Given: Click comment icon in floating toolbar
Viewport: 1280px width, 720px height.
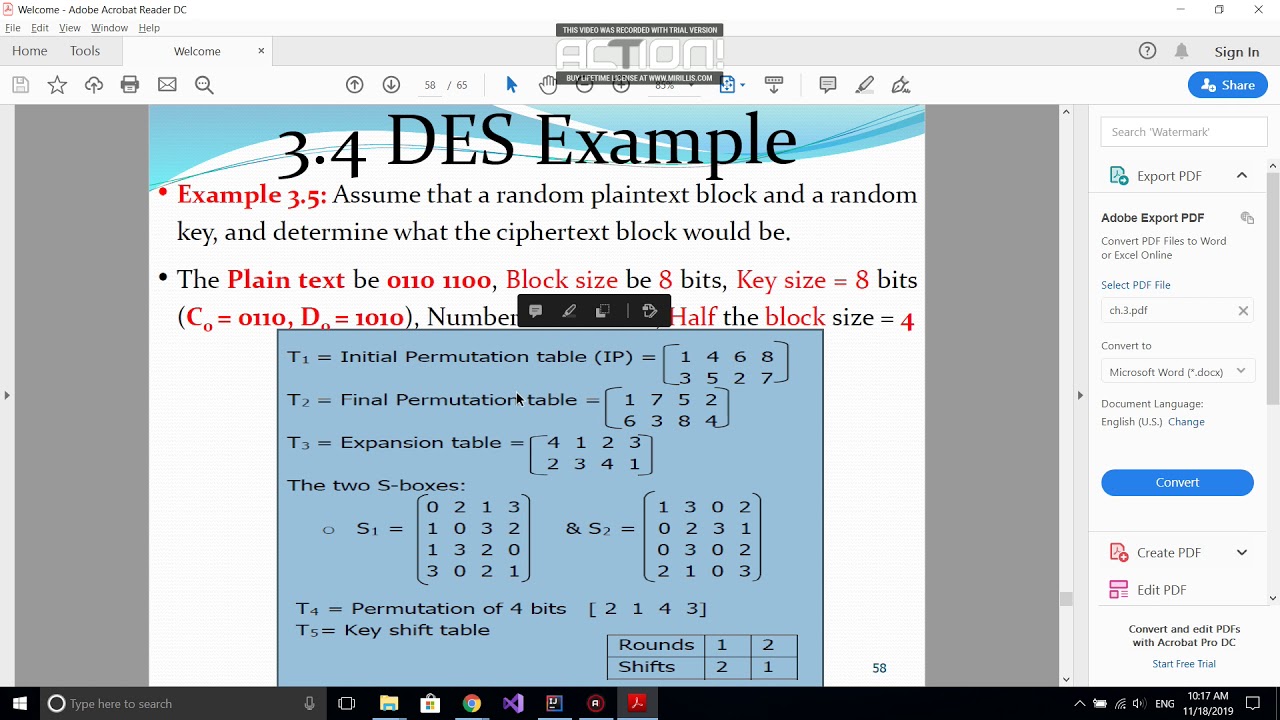Looking at the screenshot, I should (x=535, y=311).
